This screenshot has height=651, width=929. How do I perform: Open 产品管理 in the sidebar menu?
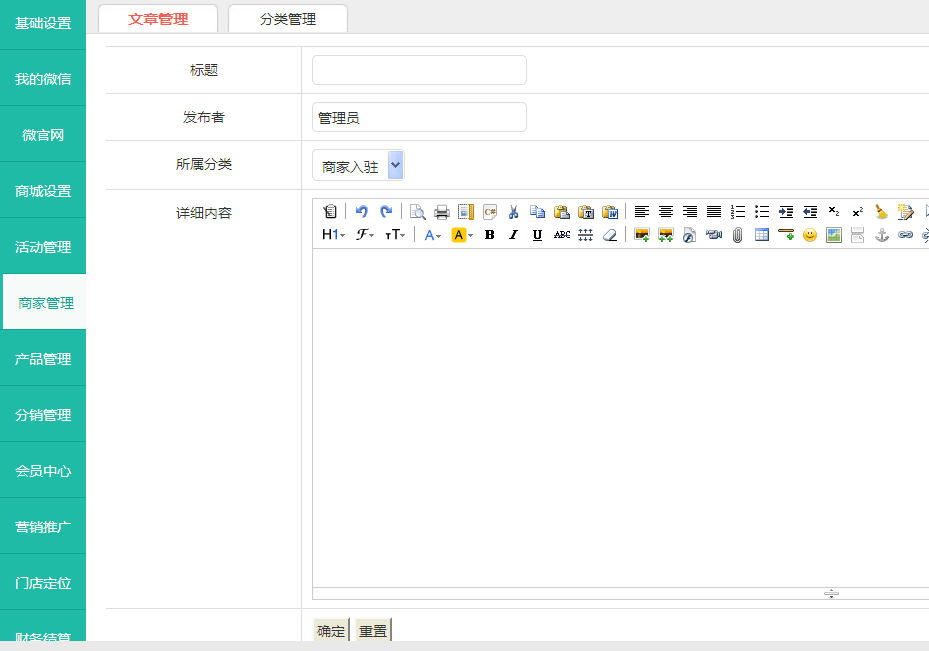click(43, 359)
